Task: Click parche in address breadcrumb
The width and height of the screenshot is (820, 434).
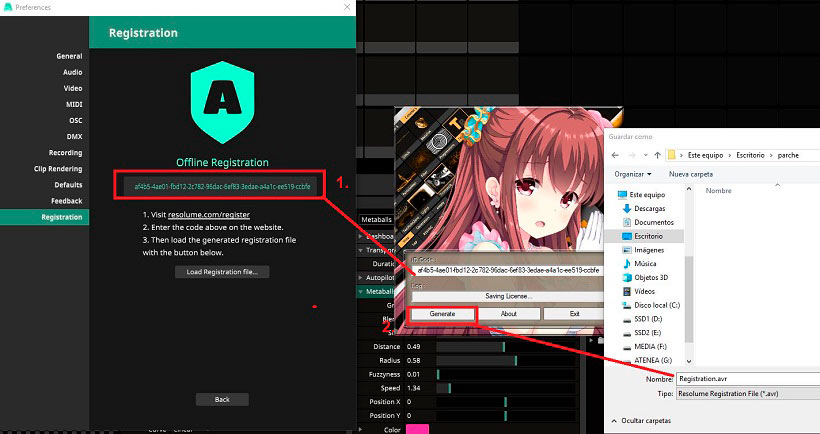Action: coord(788,155)
